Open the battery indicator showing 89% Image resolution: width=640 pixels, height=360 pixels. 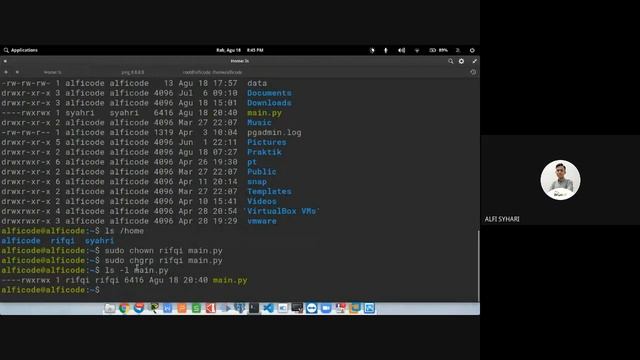438,50
